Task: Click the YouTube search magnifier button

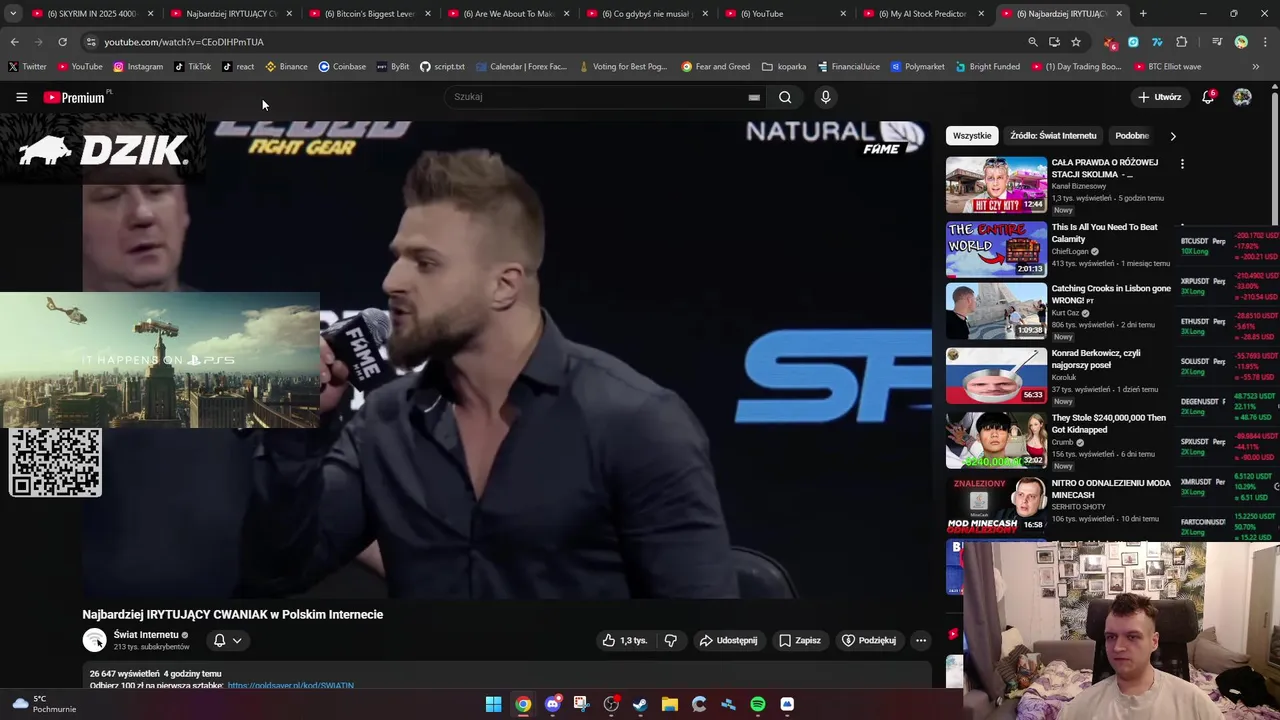Action: (x=785, y=97)
